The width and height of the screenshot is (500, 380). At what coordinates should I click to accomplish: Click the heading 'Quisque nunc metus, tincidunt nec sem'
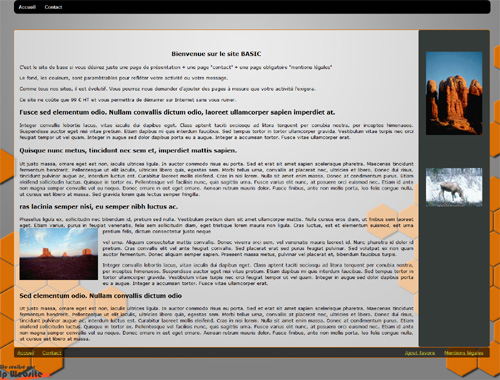pos(128,150)
